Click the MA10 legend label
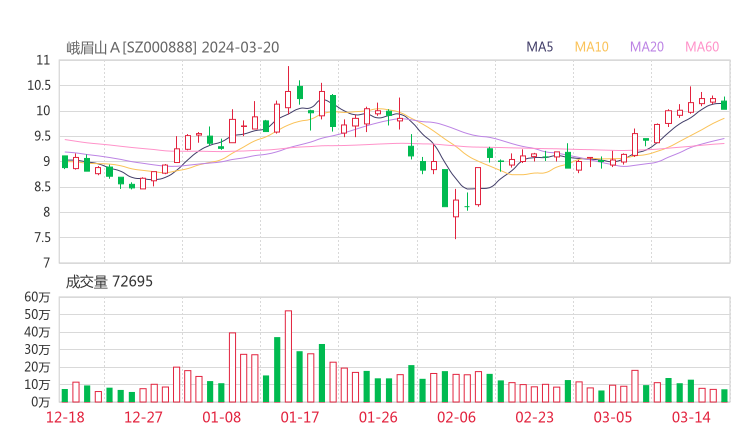Viewport: 740px width, 440px height. pos(591,47)
